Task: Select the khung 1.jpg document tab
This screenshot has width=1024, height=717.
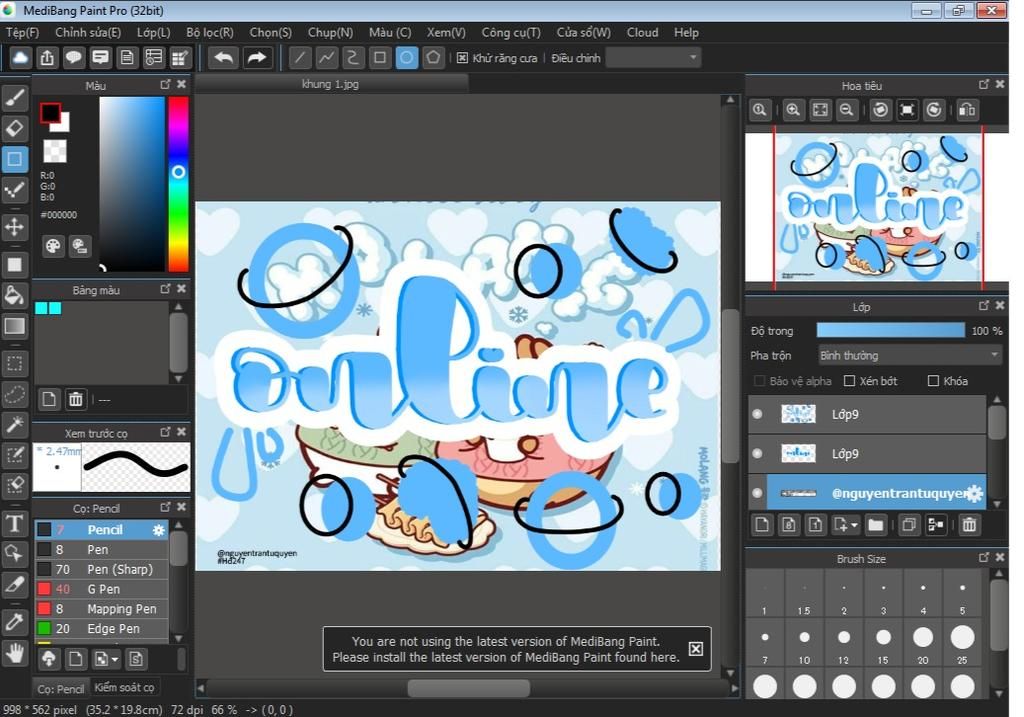Action: [x=330, y=84]
